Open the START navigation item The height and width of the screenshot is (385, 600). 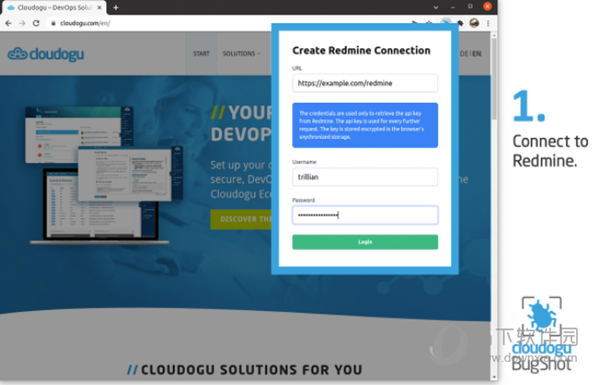(201, 54)
